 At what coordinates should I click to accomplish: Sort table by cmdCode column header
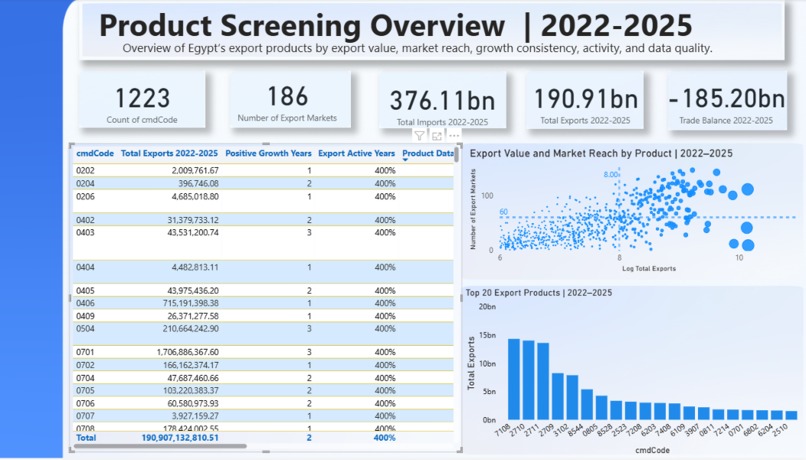coord(95,153)
